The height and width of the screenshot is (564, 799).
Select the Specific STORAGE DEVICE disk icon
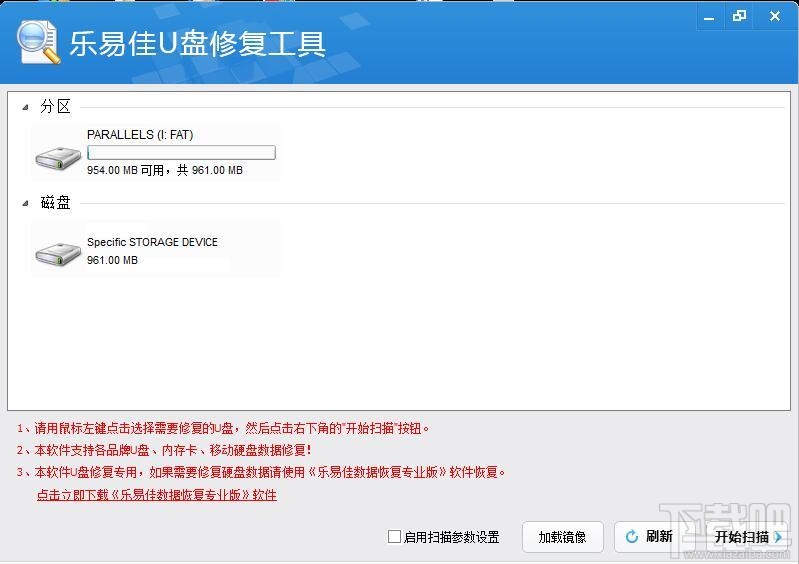tap(58, 253)
